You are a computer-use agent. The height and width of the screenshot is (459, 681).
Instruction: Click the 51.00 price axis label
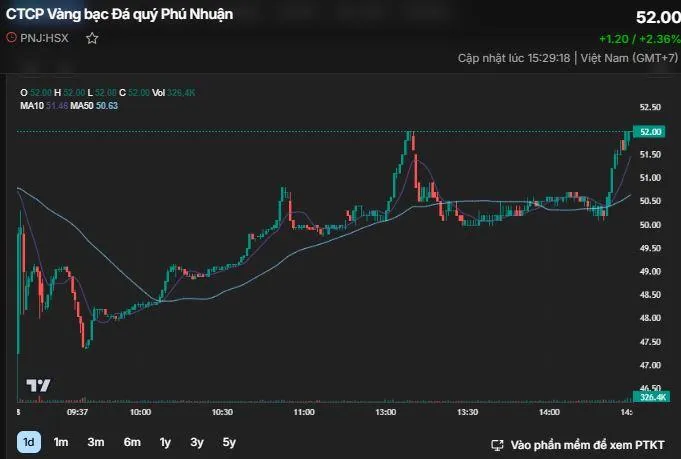point(650,178)
